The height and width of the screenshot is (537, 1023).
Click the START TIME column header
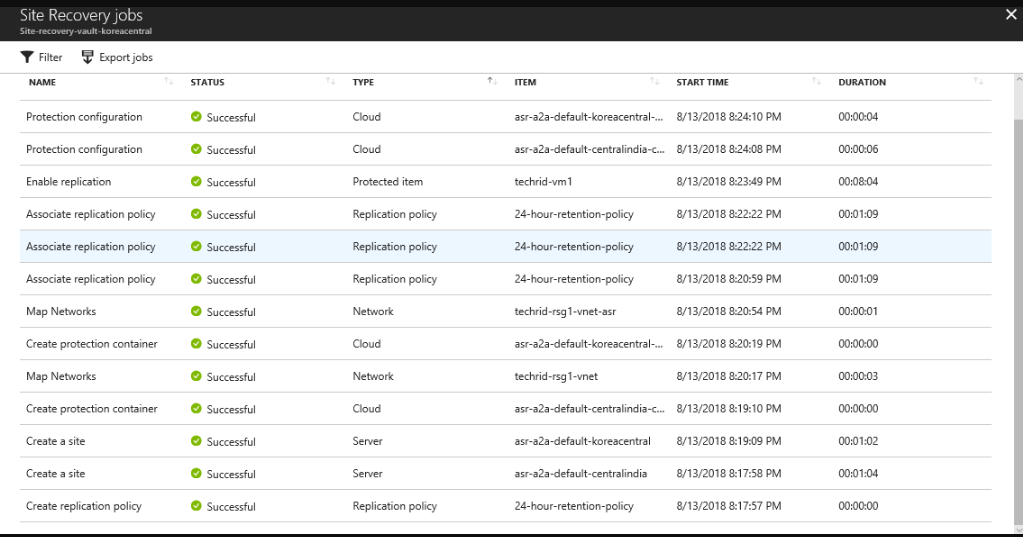click(703, 82)
